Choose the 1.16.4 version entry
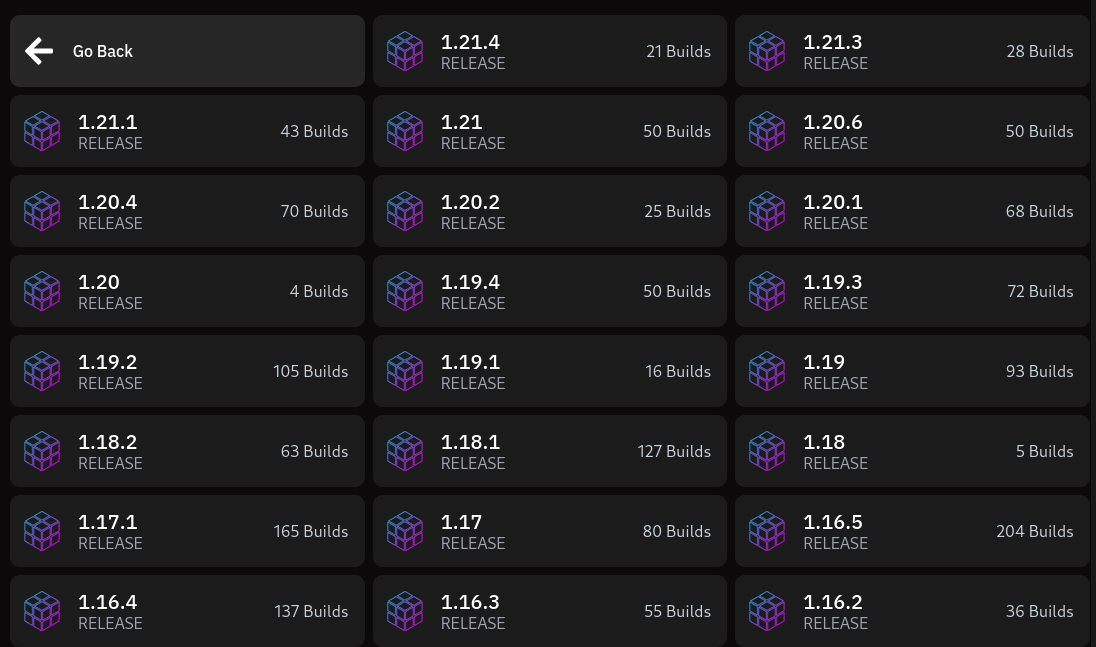 coord(187,611)
